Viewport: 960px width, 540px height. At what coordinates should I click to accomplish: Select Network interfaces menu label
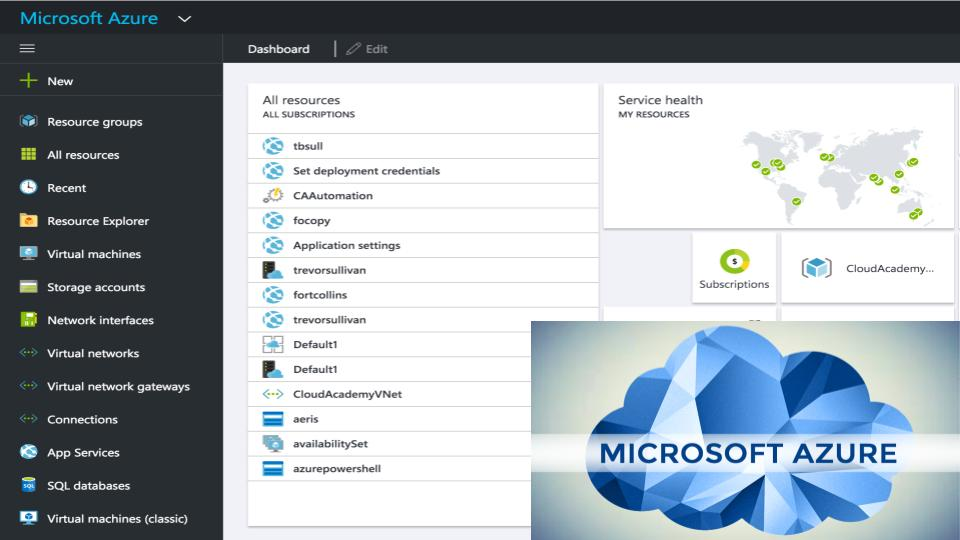pyautogui.click(x=100, y=320)
